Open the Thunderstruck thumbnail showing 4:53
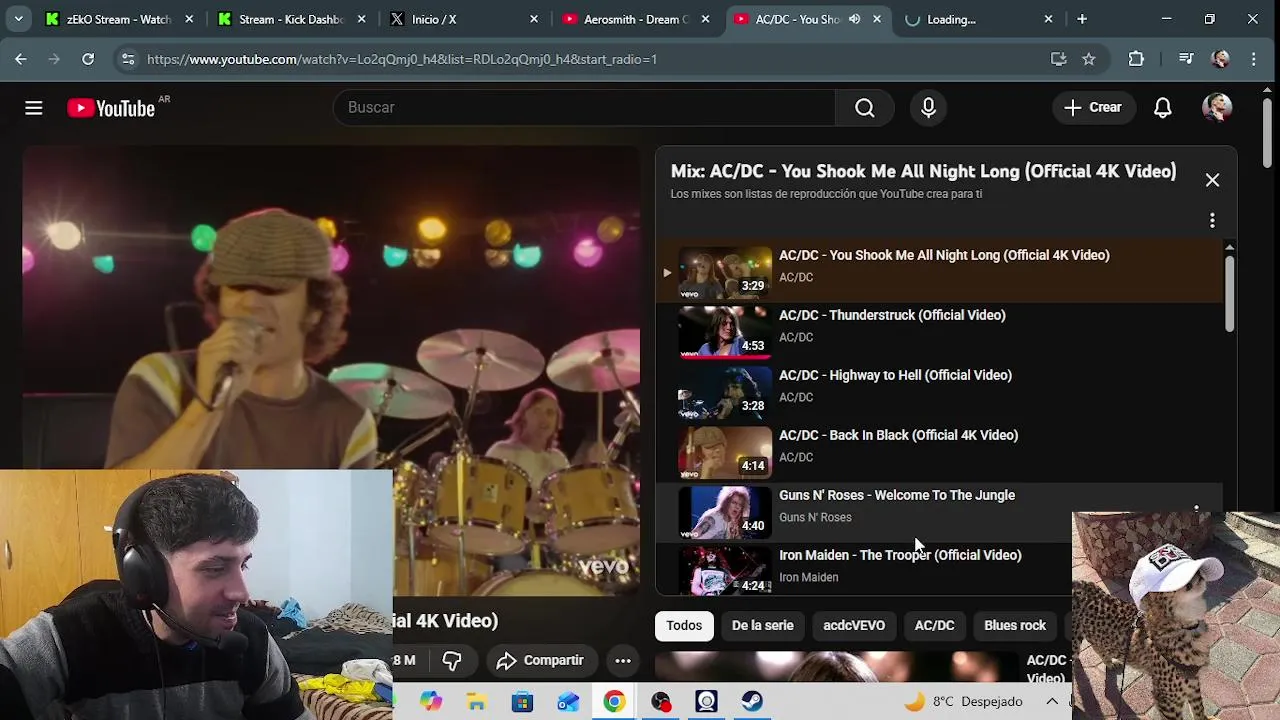The width and height of the screenshot is (1280, 720). coord(725,331)
